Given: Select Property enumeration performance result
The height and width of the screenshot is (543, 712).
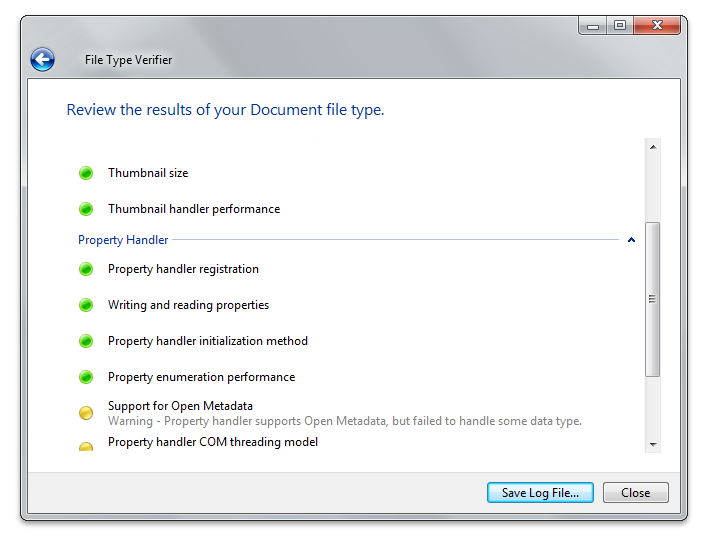Looking at the screenshot, I should coord(202,377).
